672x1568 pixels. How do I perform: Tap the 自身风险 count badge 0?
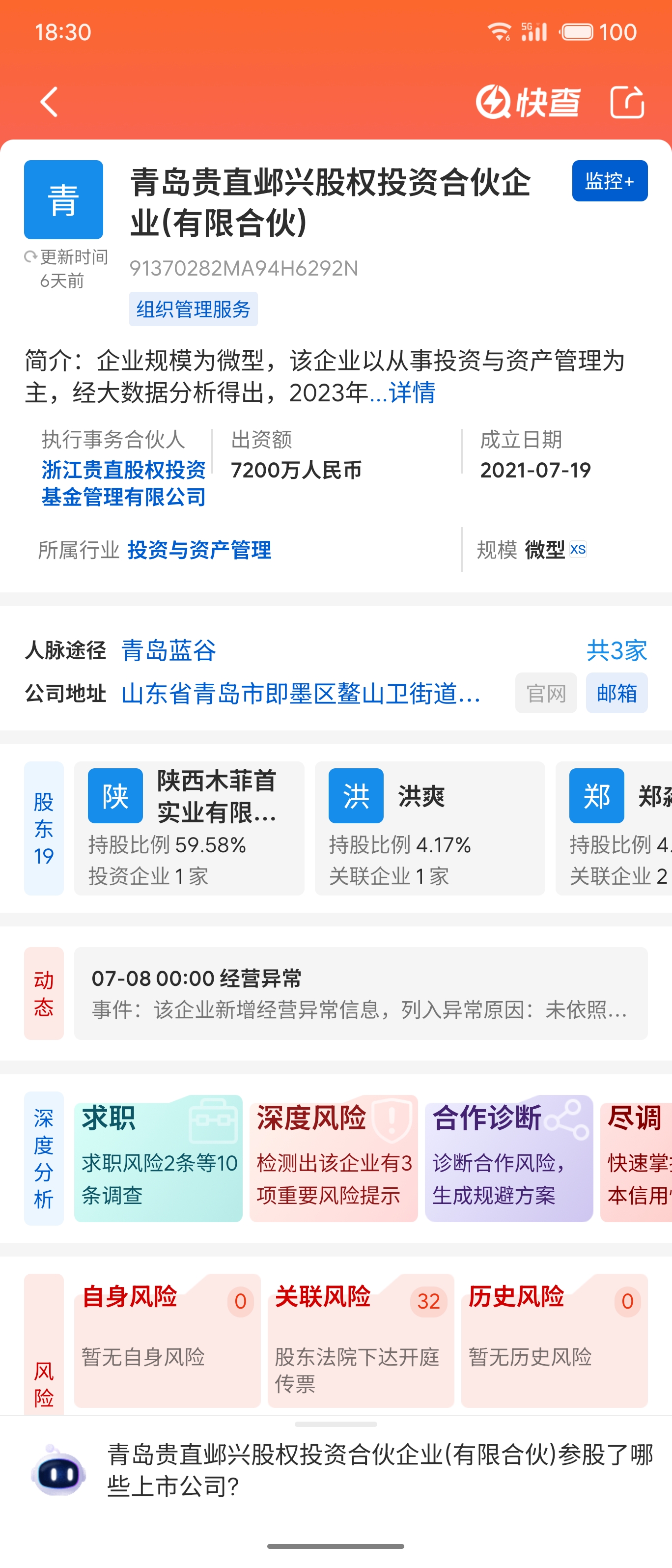pyautogui.click(x=240, y=1301)
